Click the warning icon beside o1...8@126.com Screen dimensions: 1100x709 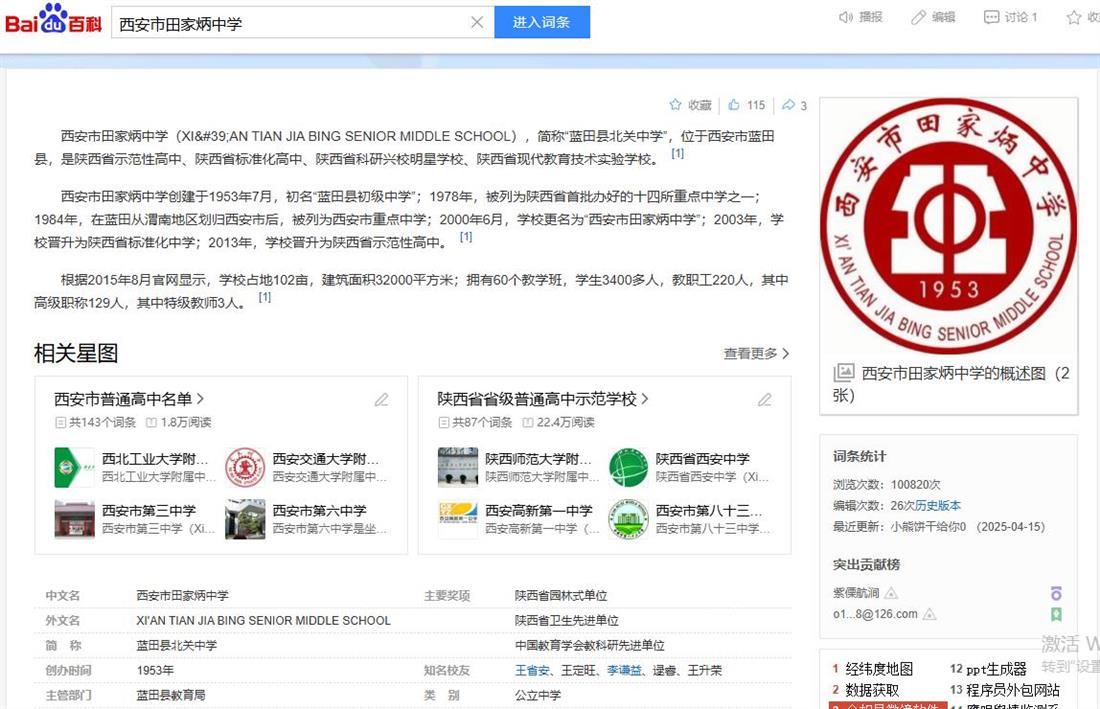[x=930, y=614]
